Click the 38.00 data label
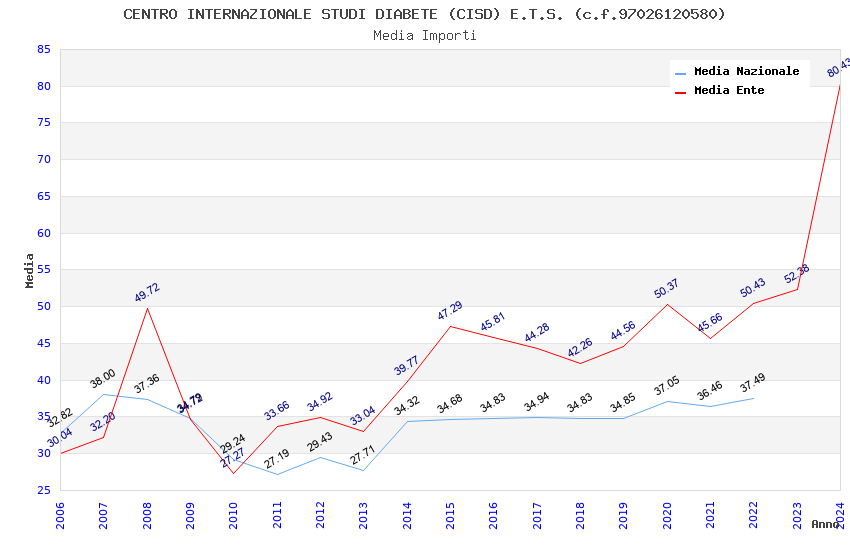Image resolution: width=850 pixels, height=550 pixels. [x=103, y=378]
